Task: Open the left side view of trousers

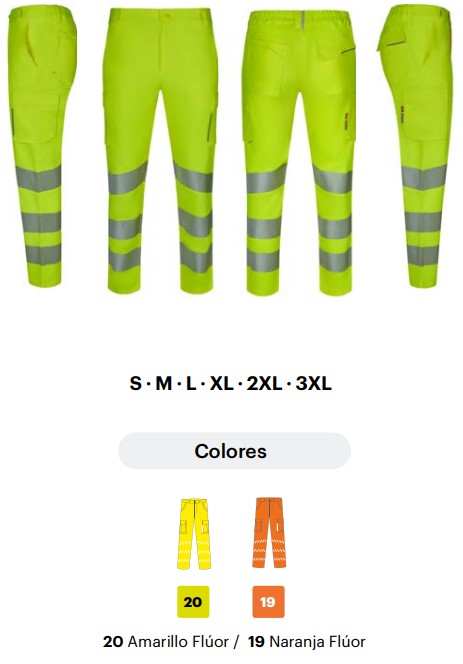Action: tap(42, 146)
